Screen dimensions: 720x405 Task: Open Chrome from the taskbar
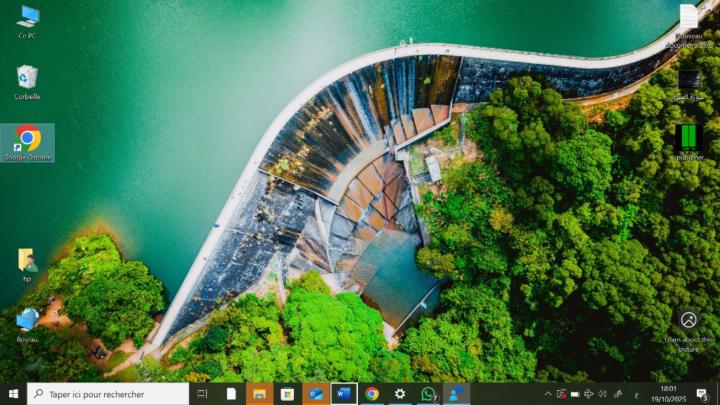tap(372, 394)
